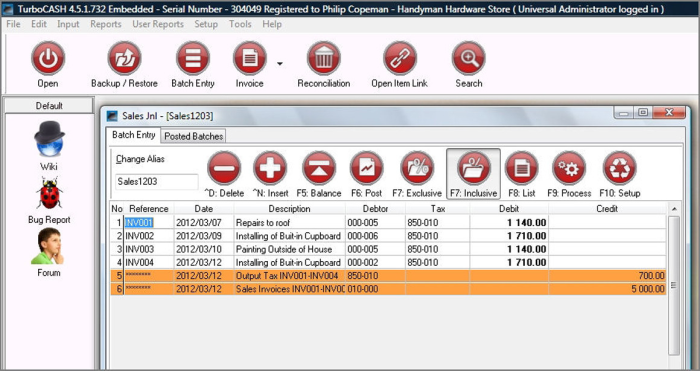Select the INV003 reference cell
Viewport: 700px width, 371px height.
tap(149, 249)
